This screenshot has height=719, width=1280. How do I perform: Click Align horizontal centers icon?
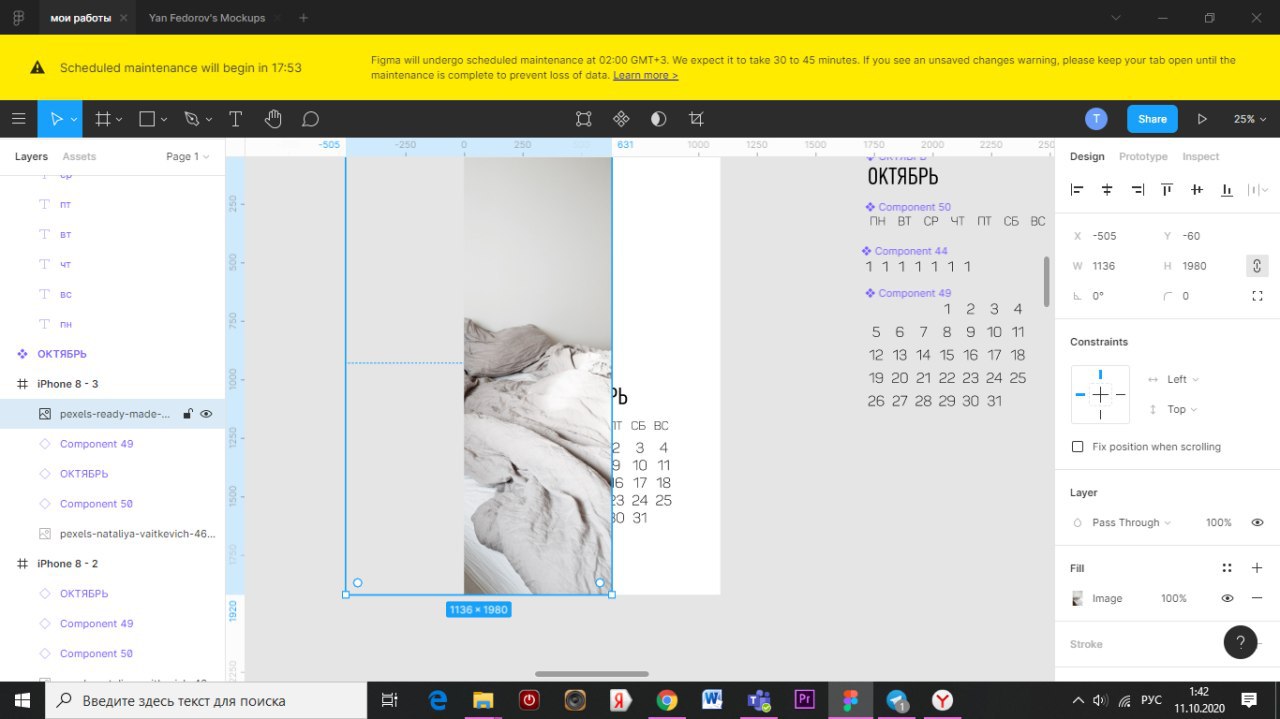tap(1107, 190)
